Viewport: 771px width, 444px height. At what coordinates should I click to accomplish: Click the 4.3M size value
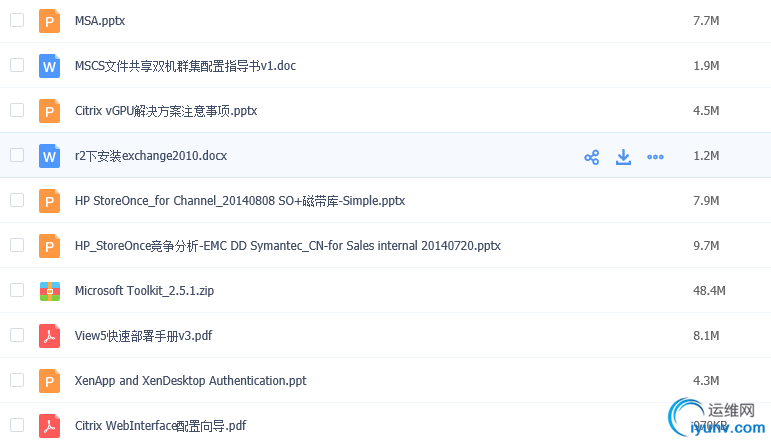706,381
